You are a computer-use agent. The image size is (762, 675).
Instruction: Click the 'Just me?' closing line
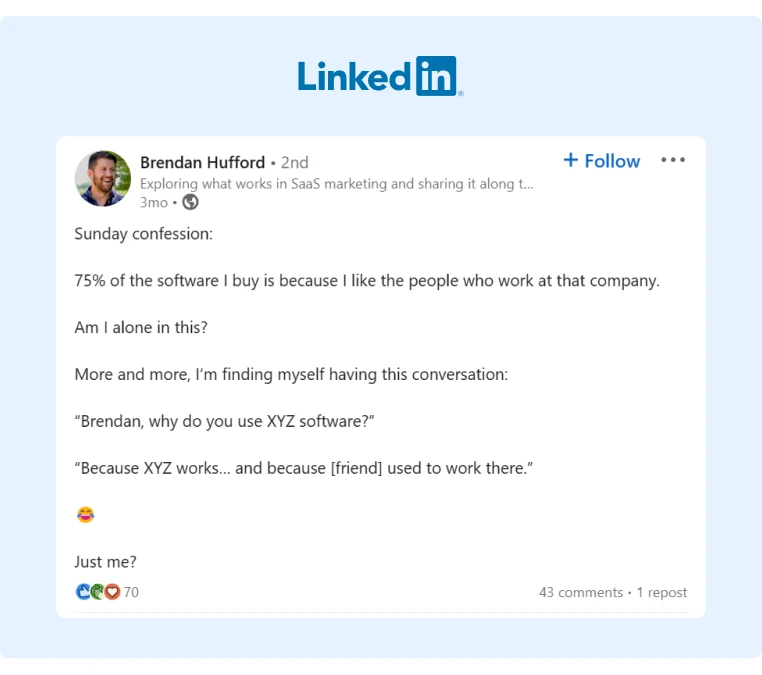pyautogui.click(x=105, y=562)
